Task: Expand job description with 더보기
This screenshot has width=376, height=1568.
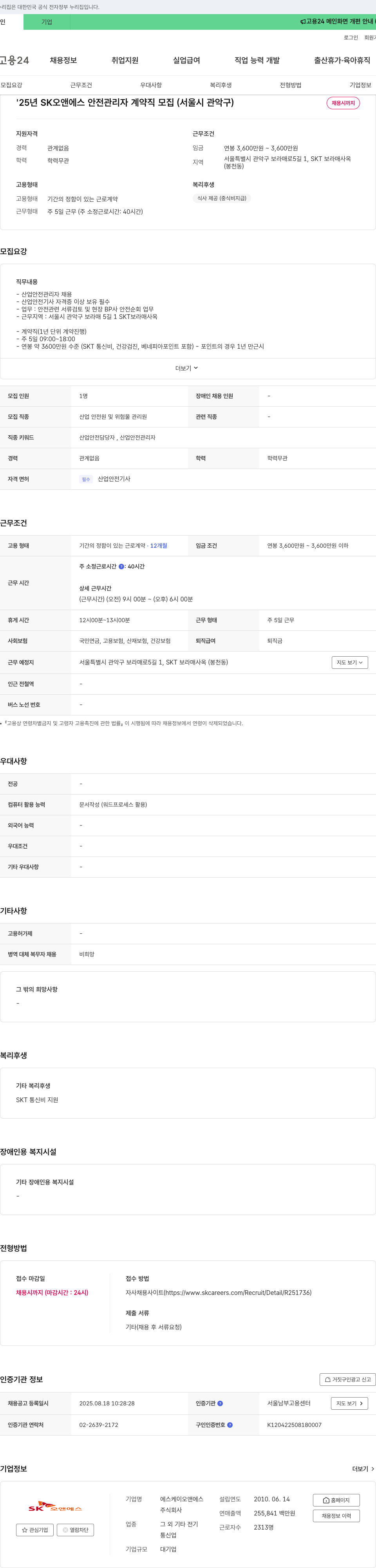Action: point(187,368)
